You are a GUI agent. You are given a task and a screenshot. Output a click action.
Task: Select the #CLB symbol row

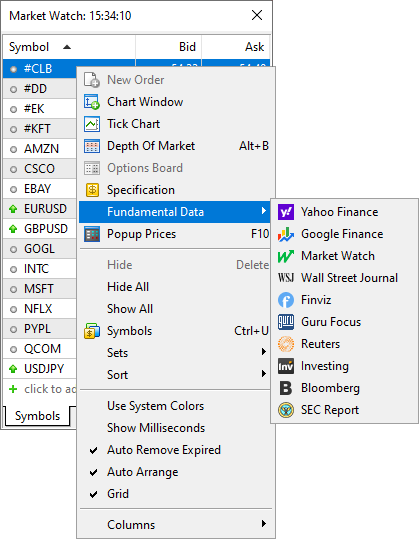[40, 69]
